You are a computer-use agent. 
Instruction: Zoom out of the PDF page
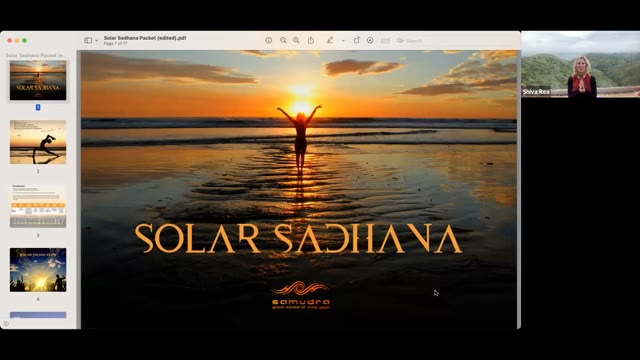coord(283,40)
